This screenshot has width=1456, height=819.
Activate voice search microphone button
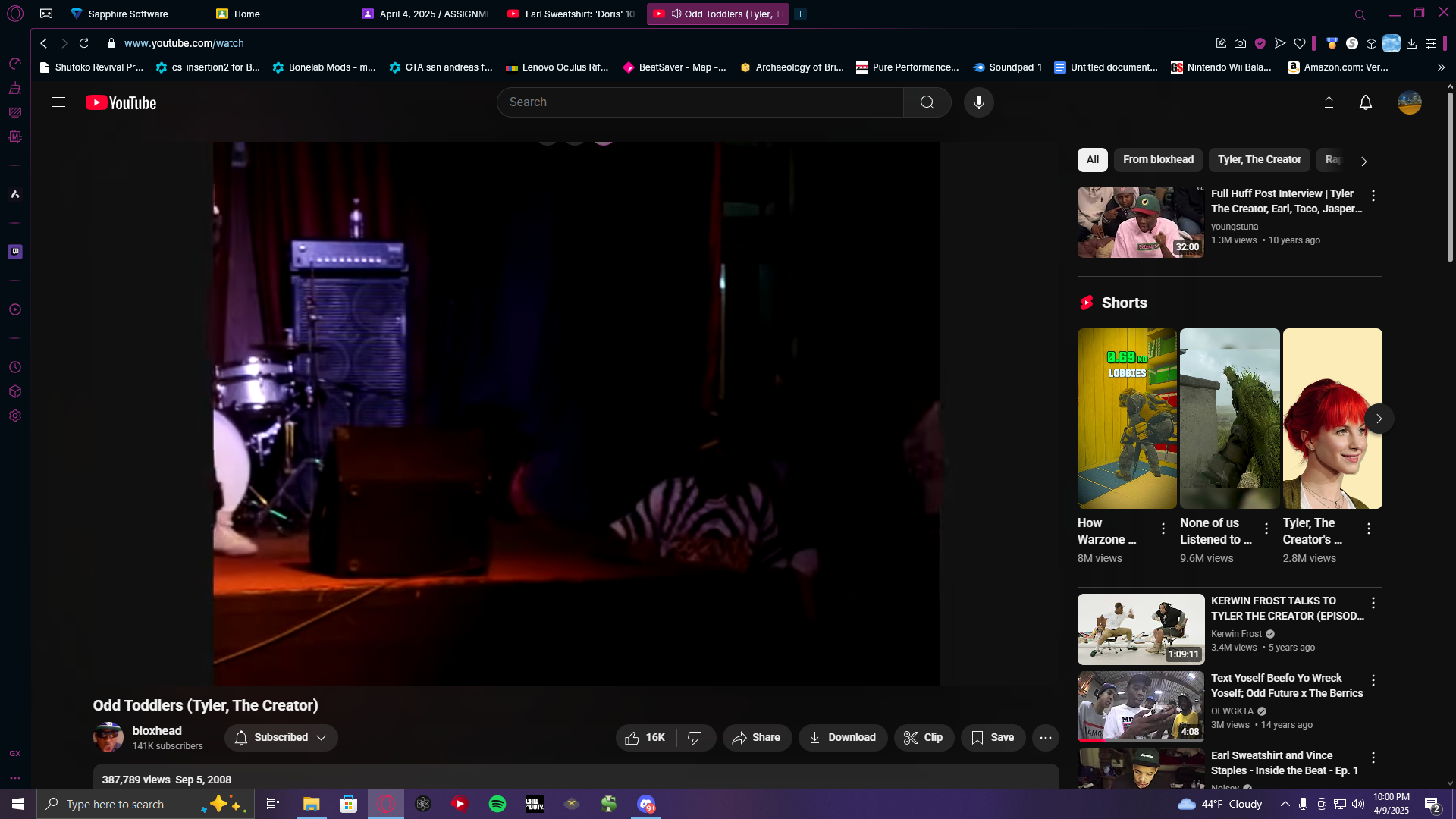click(978, 102)
